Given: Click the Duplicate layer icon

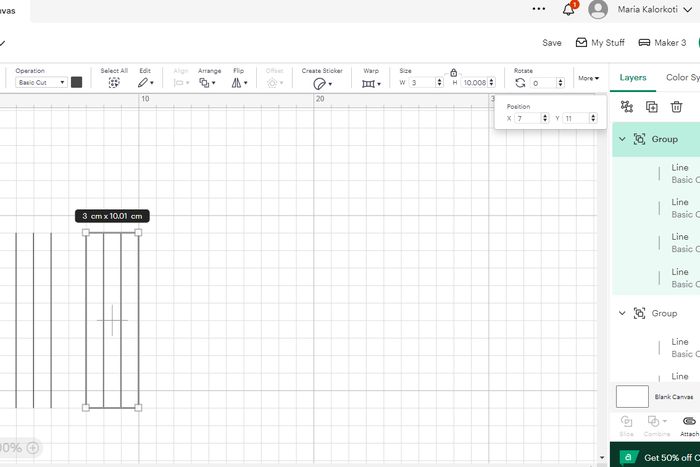Looking at the screenshot, I should coord(651,107).
